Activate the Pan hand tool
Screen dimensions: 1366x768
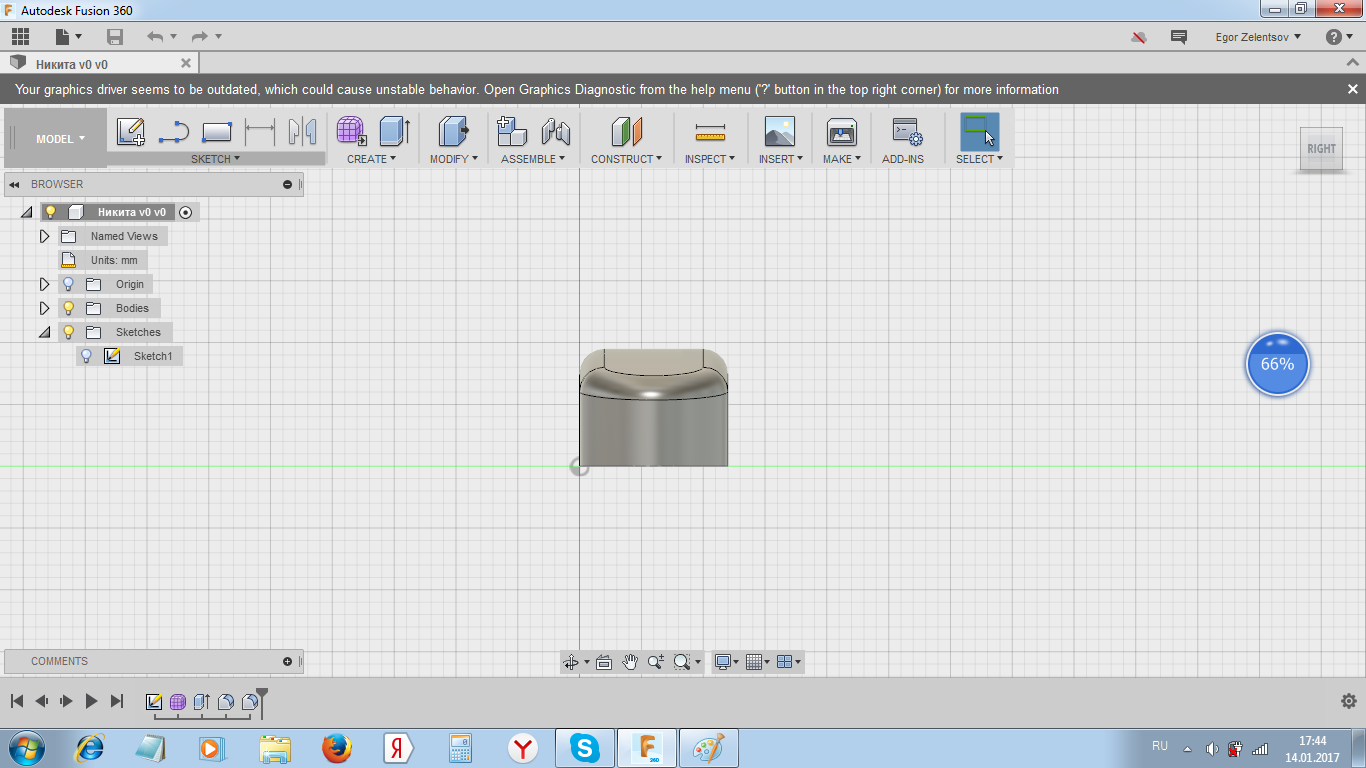pos(630,662)
